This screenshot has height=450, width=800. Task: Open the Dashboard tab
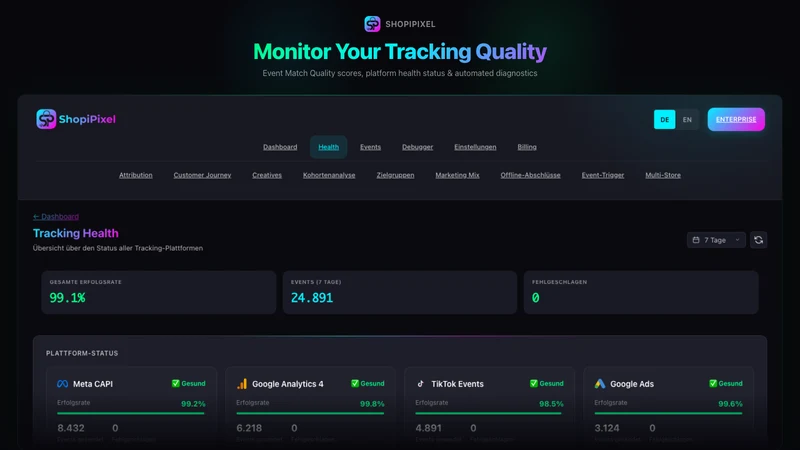(280, 147)
